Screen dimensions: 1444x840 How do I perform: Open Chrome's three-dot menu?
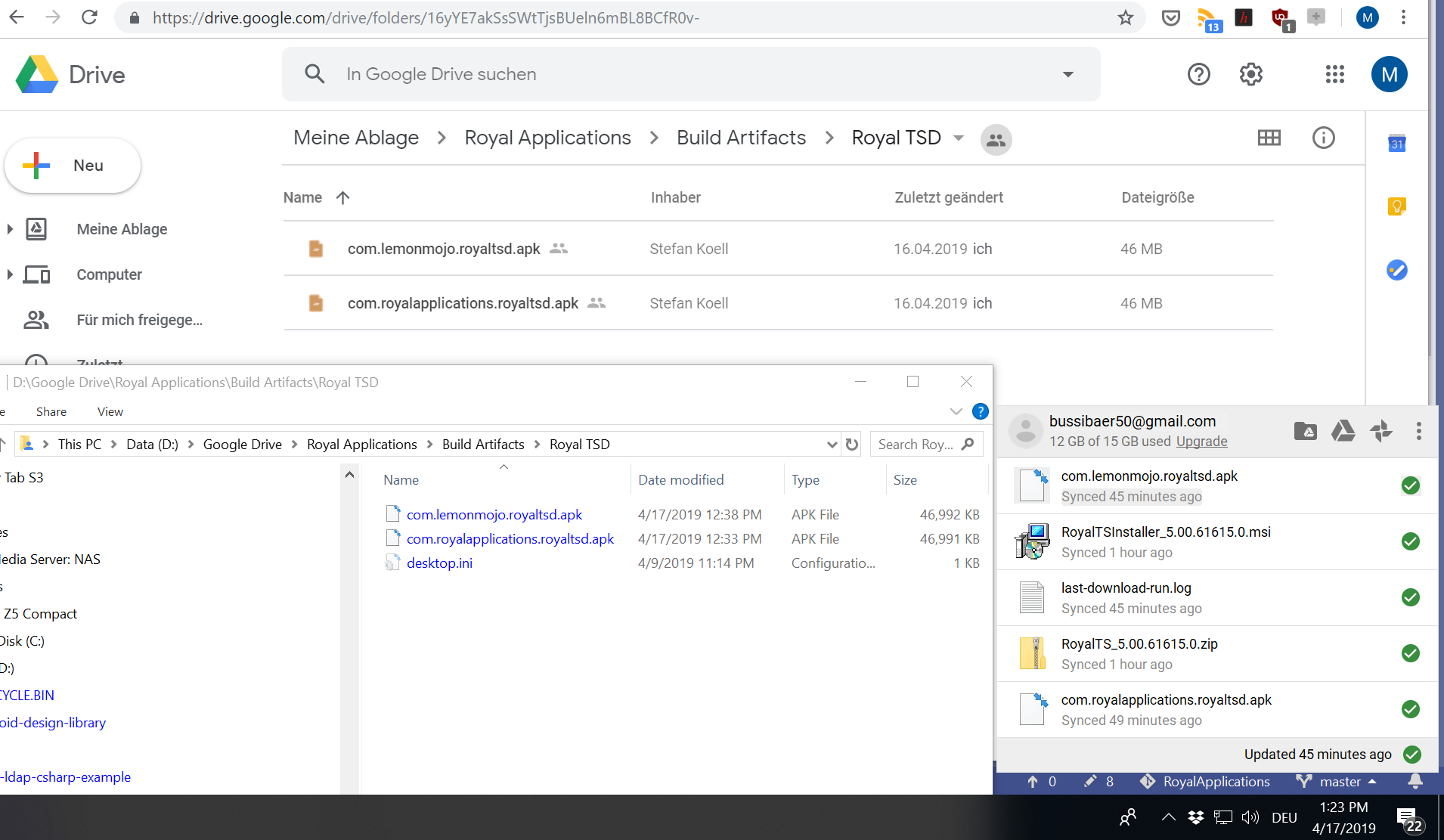[x=1404, y=17]
